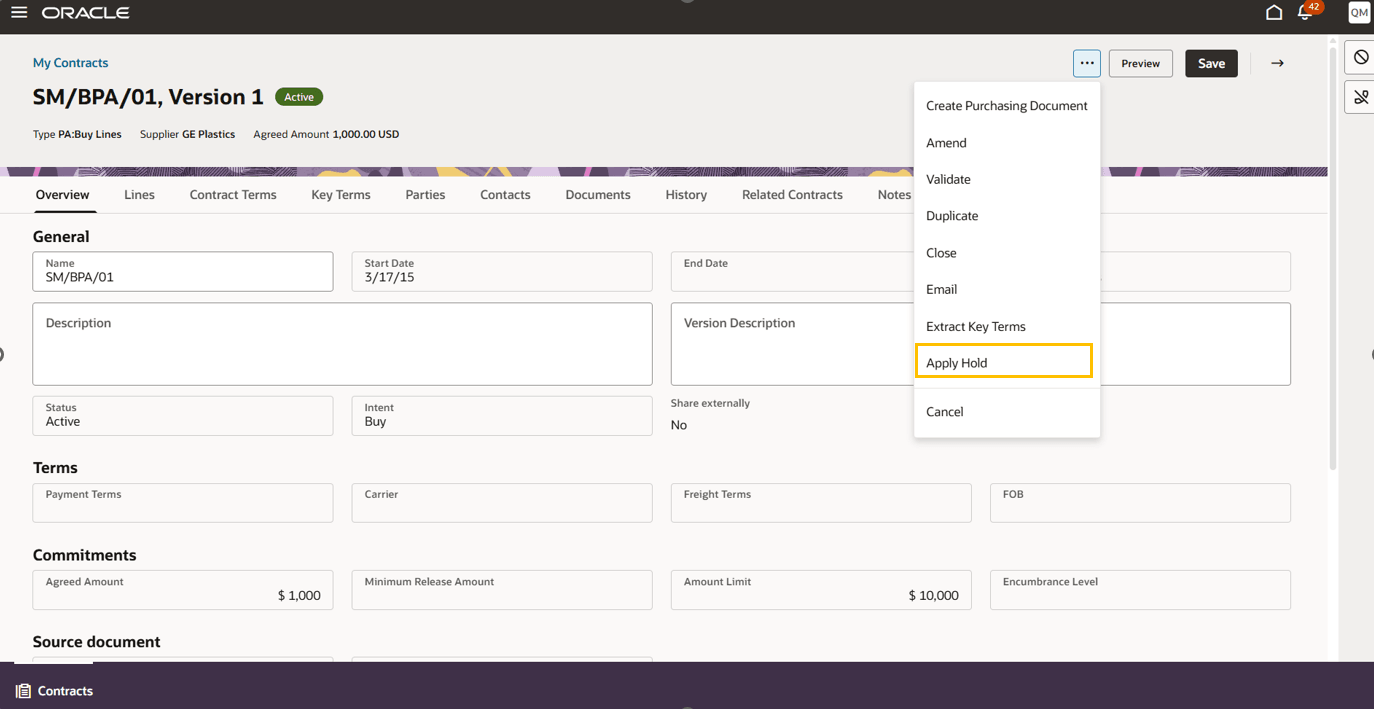Click the three-dot More Actions button
This screenshot has width=1374, height=709.
[x=1086, y=63]
